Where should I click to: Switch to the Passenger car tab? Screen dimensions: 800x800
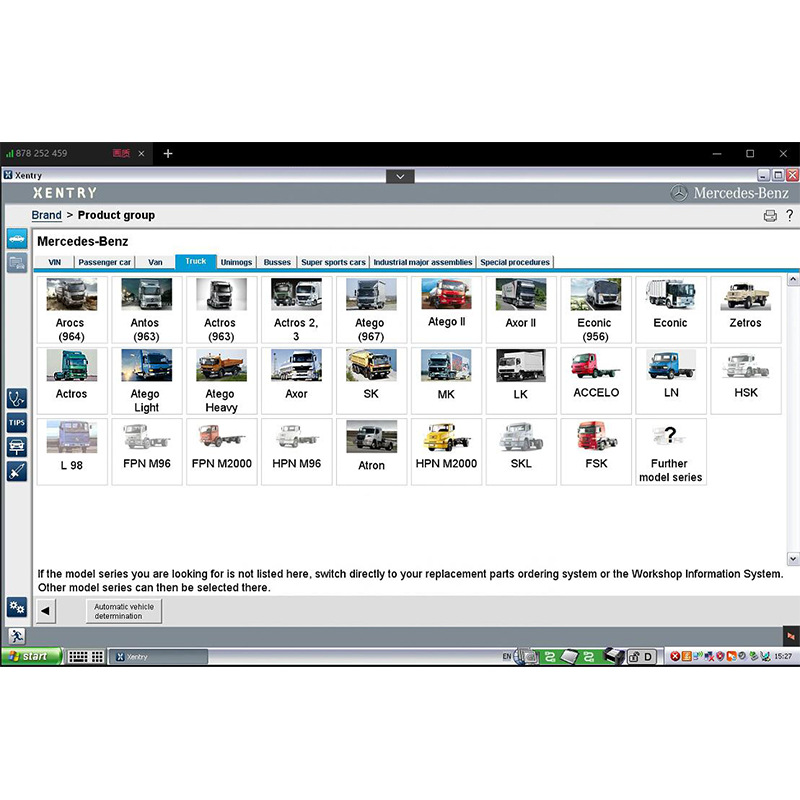point(105,262)
